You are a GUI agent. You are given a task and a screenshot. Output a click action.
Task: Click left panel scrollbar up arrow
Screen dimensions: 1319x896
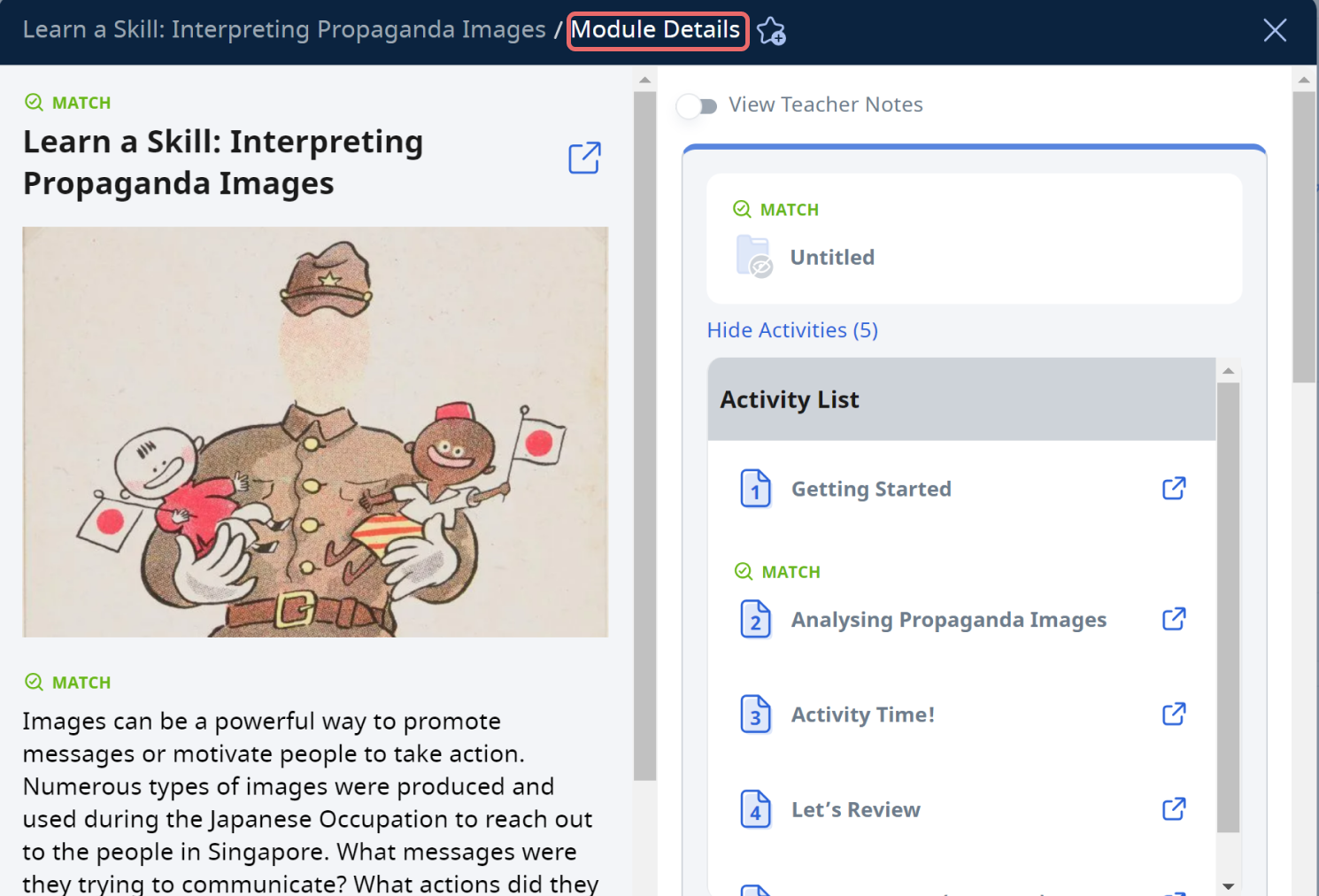(644, 80)
